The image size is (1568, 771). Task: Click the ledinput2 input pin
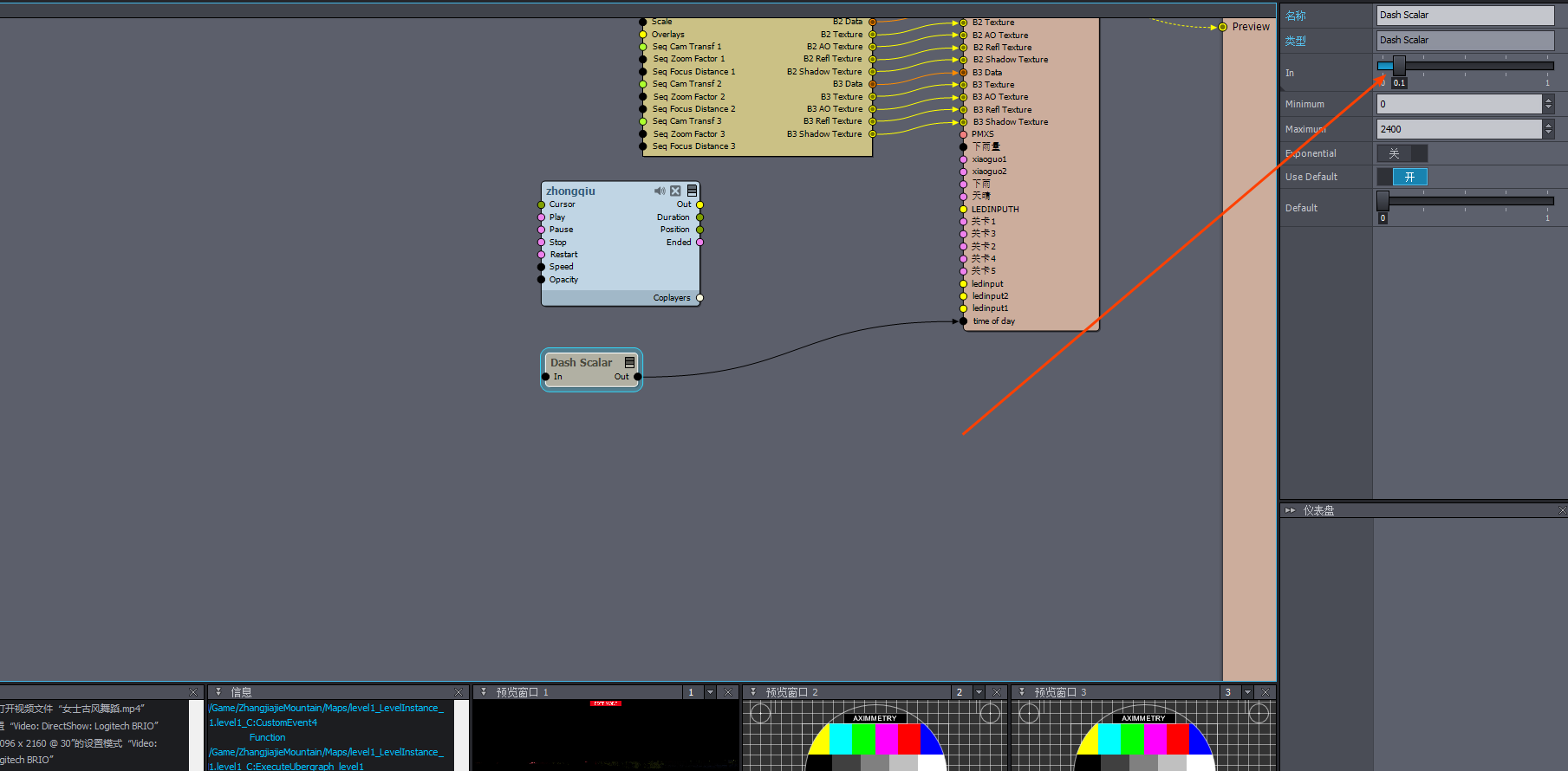963,296
